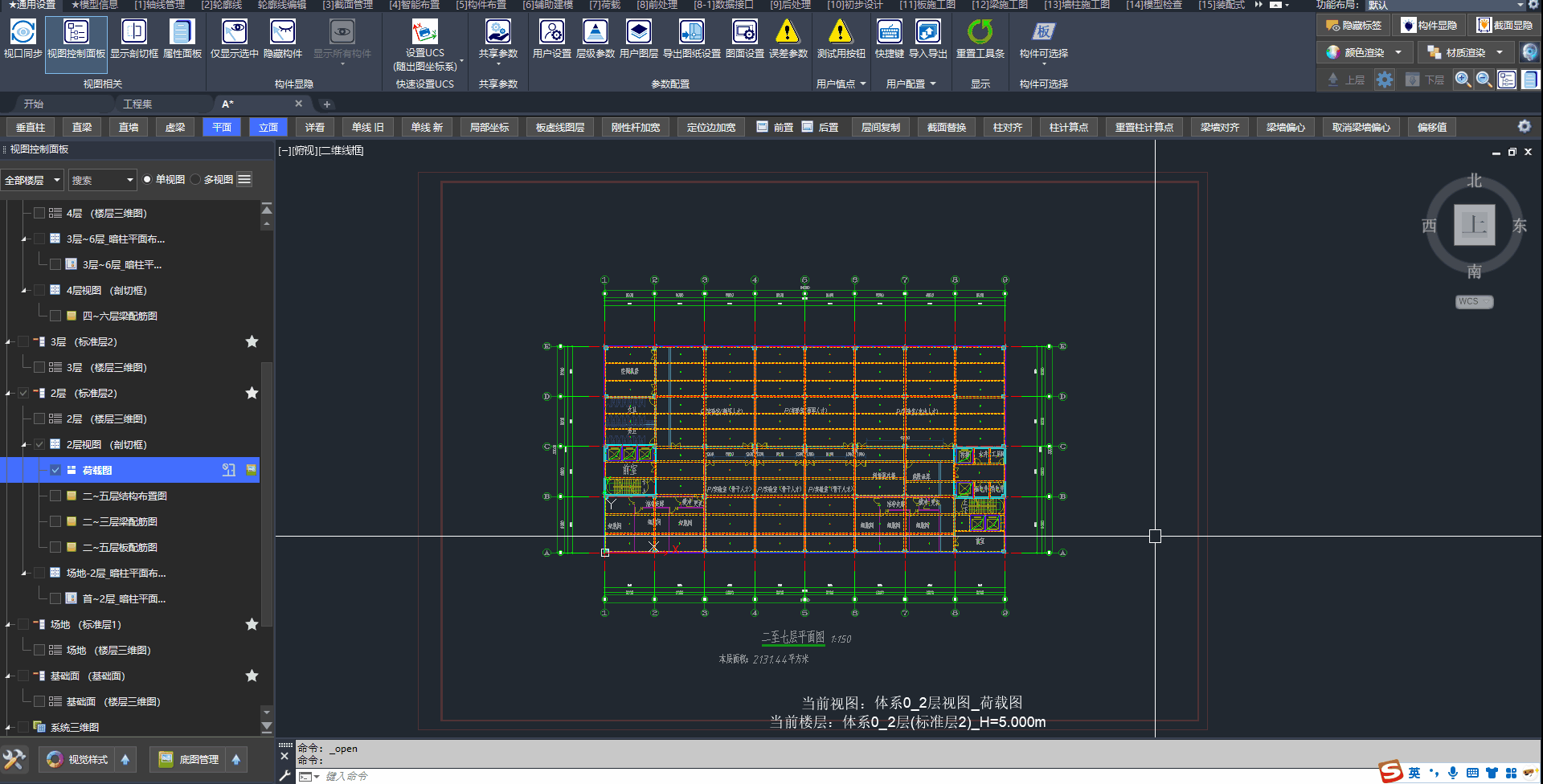Click the 视口同步 viewport sync icon

(23, 32)
